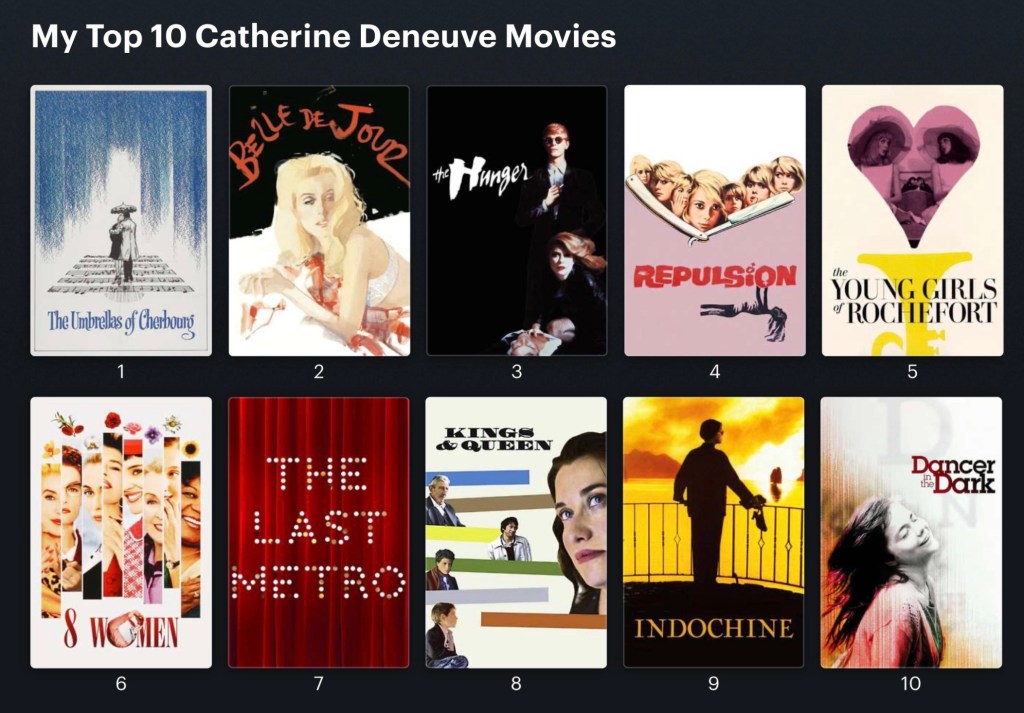This screenshot has height=713, width=1024.
Task: Open The Umbrellas of Cherbourg poster
Action: [x=121, y=221]
